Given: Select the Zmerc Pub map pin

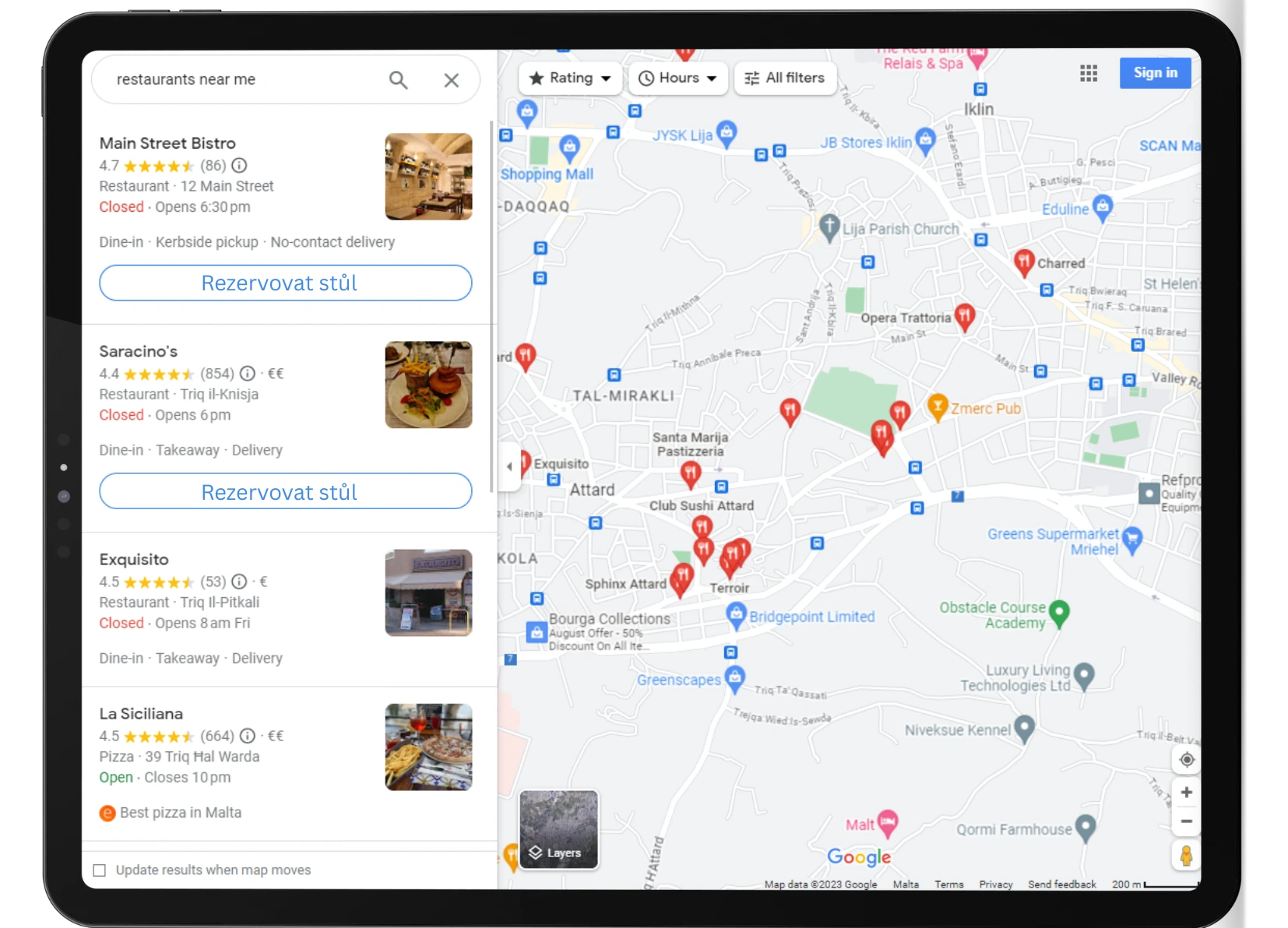Looking at the screenshot, I should click(938, 407).
